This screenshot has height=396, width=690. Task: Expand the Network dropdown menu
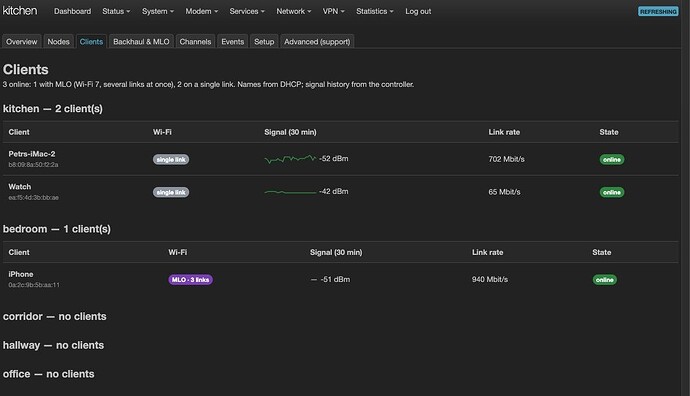click(294, 11)
